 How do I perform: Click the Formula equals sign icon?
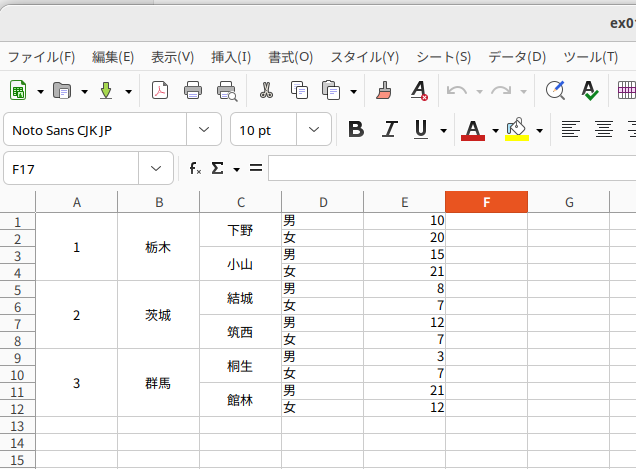(x=256, y=168)
